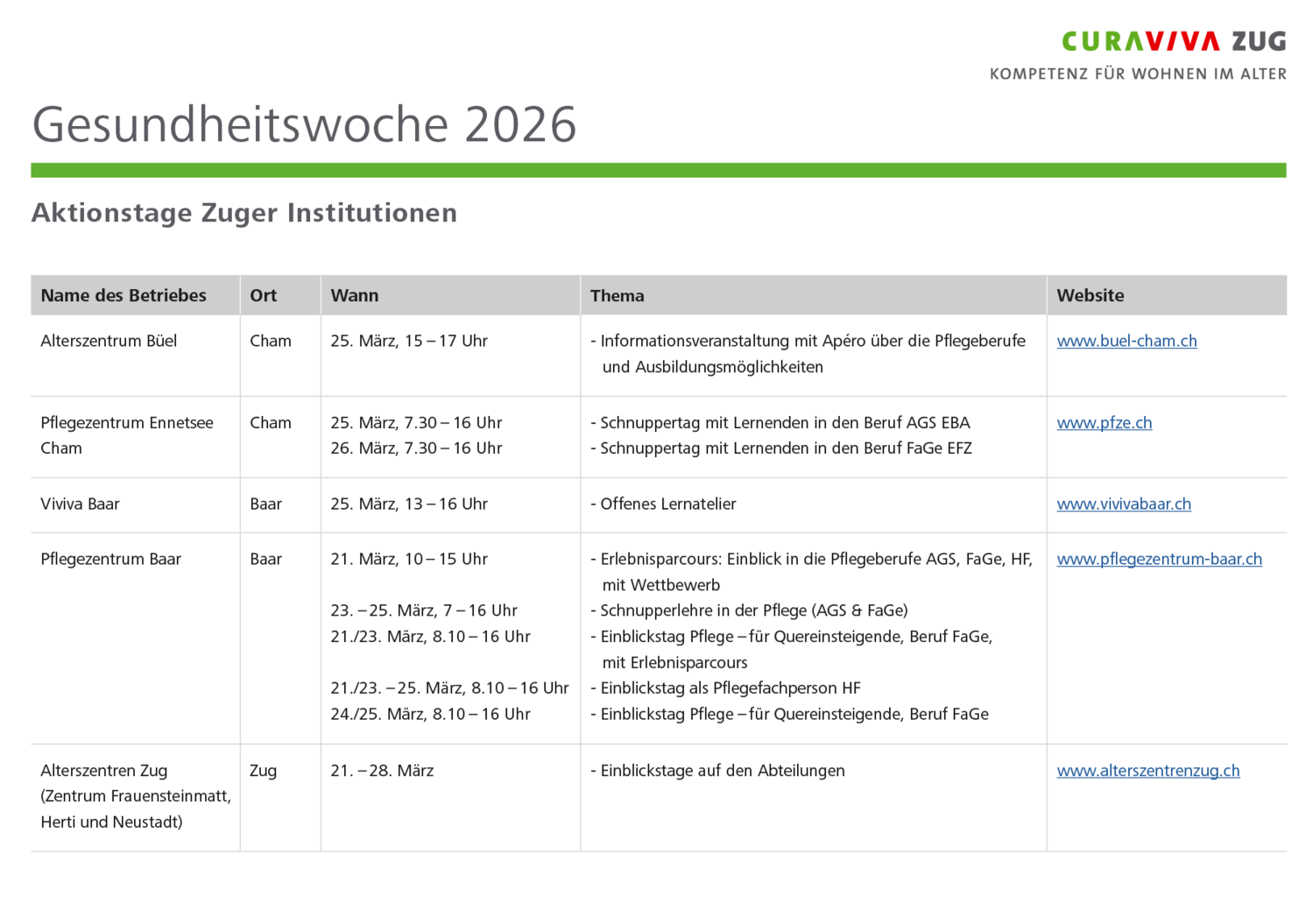Viewport: 1313px width, 924px height.
Task: Click the row for Alterszentrum Büel
Action: pos(109,341)
